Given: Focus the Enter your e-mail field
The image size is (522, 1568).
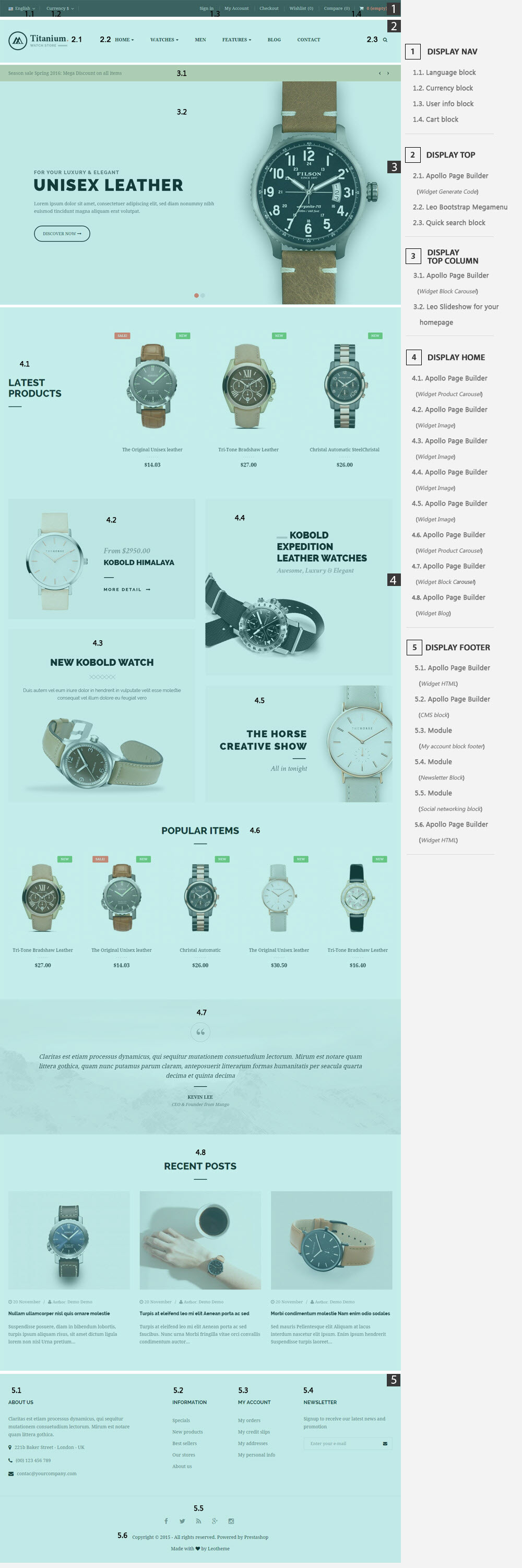Looking at the screenshot, I should point(343,1443).
